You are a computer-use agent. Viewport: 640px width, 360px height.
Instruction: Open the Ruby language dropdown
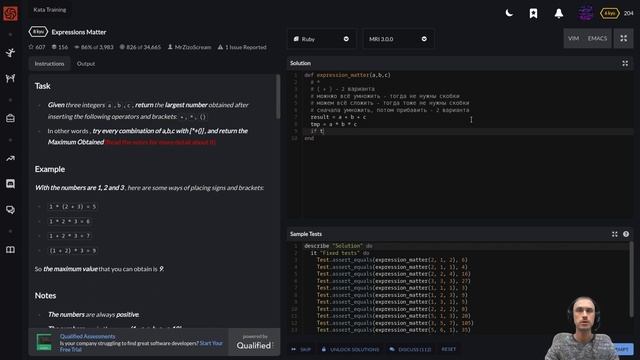[x=322, y=39]
